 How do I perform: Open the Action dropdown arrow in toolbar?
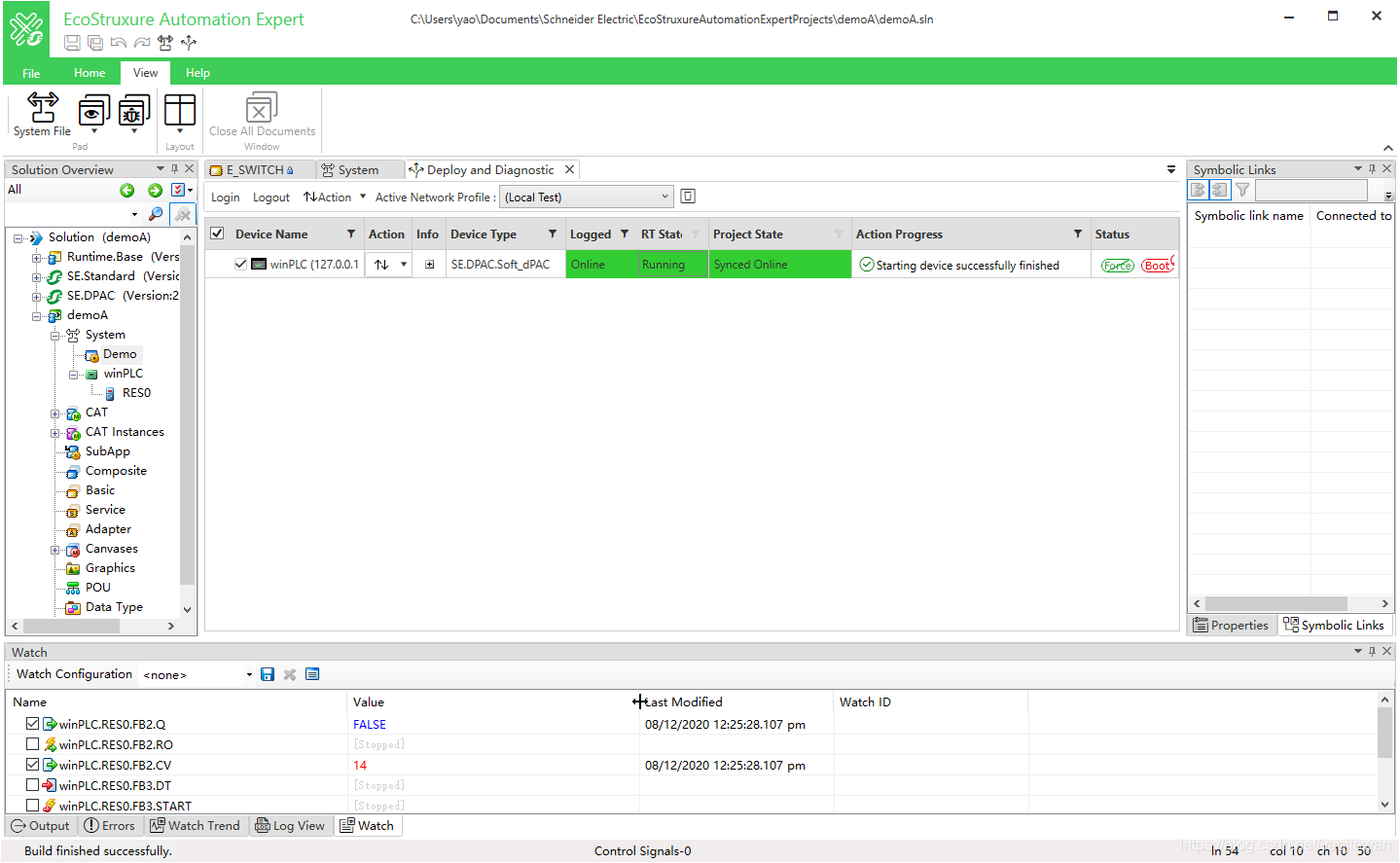(x=363, y=197)
